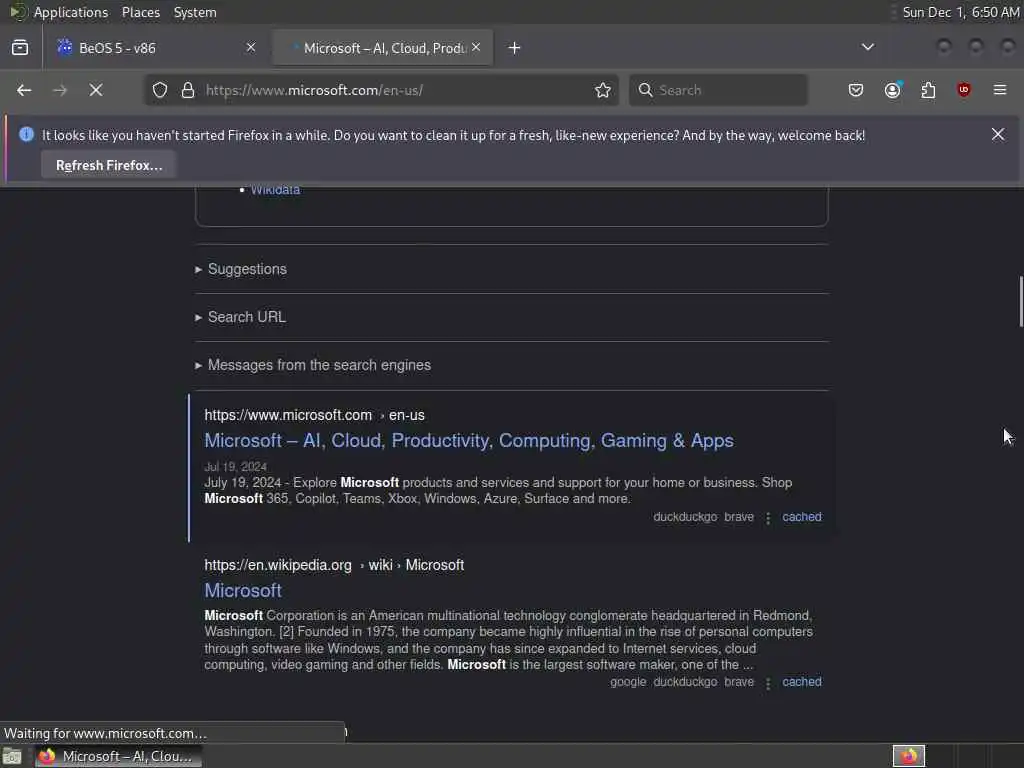Click the info icon in notification bar
The height and width of the screenshot is (768, 1024).
click(26, 135)
